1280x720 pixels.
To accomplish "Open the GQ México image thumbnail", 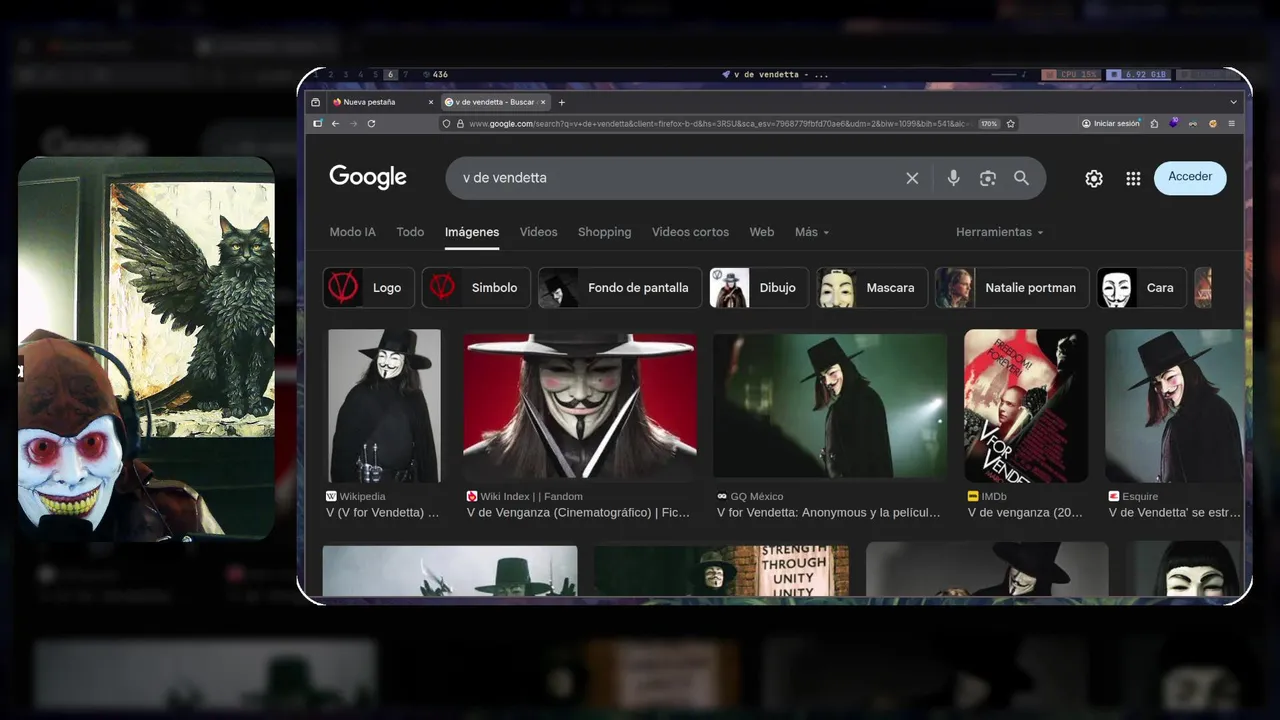I will (830, 406).
